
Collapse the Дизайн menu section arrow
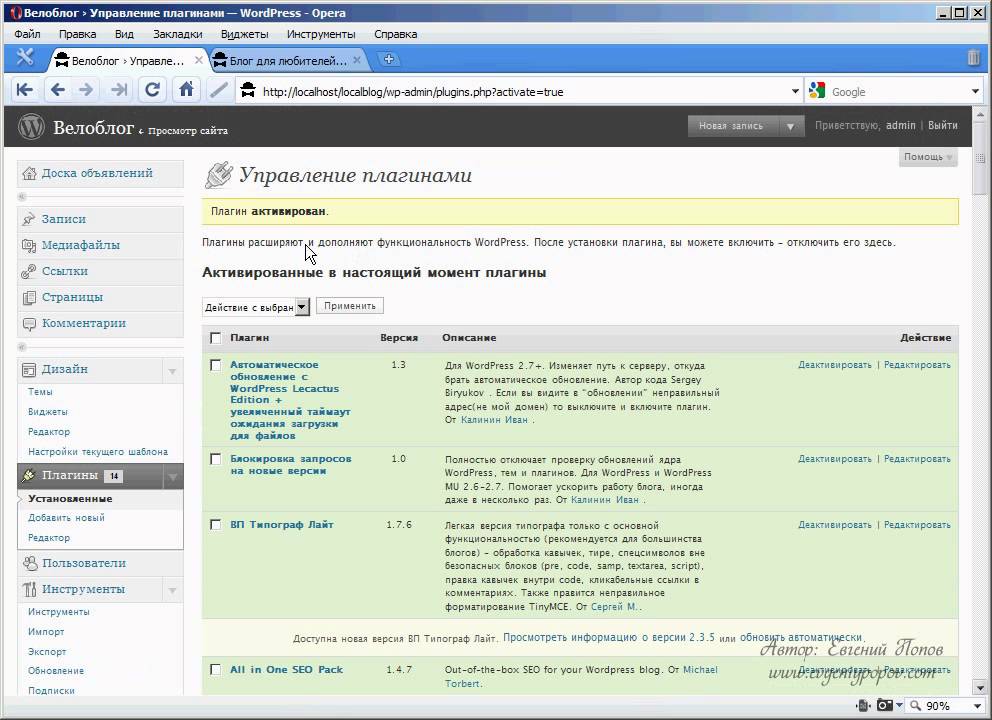coord(172,371)
